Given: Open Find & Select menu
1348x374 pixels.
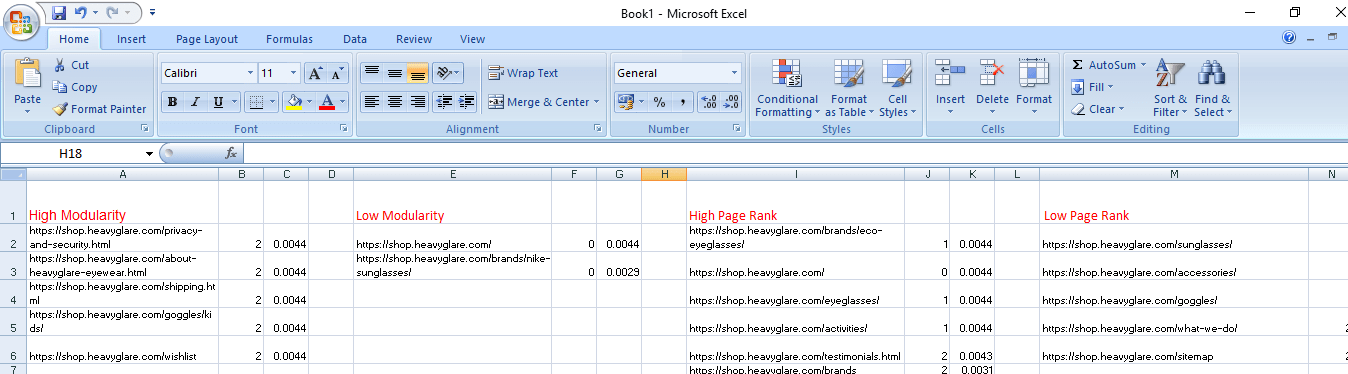Looking at the screenshot, I should pyautogui.click(x=1212, y=88).
